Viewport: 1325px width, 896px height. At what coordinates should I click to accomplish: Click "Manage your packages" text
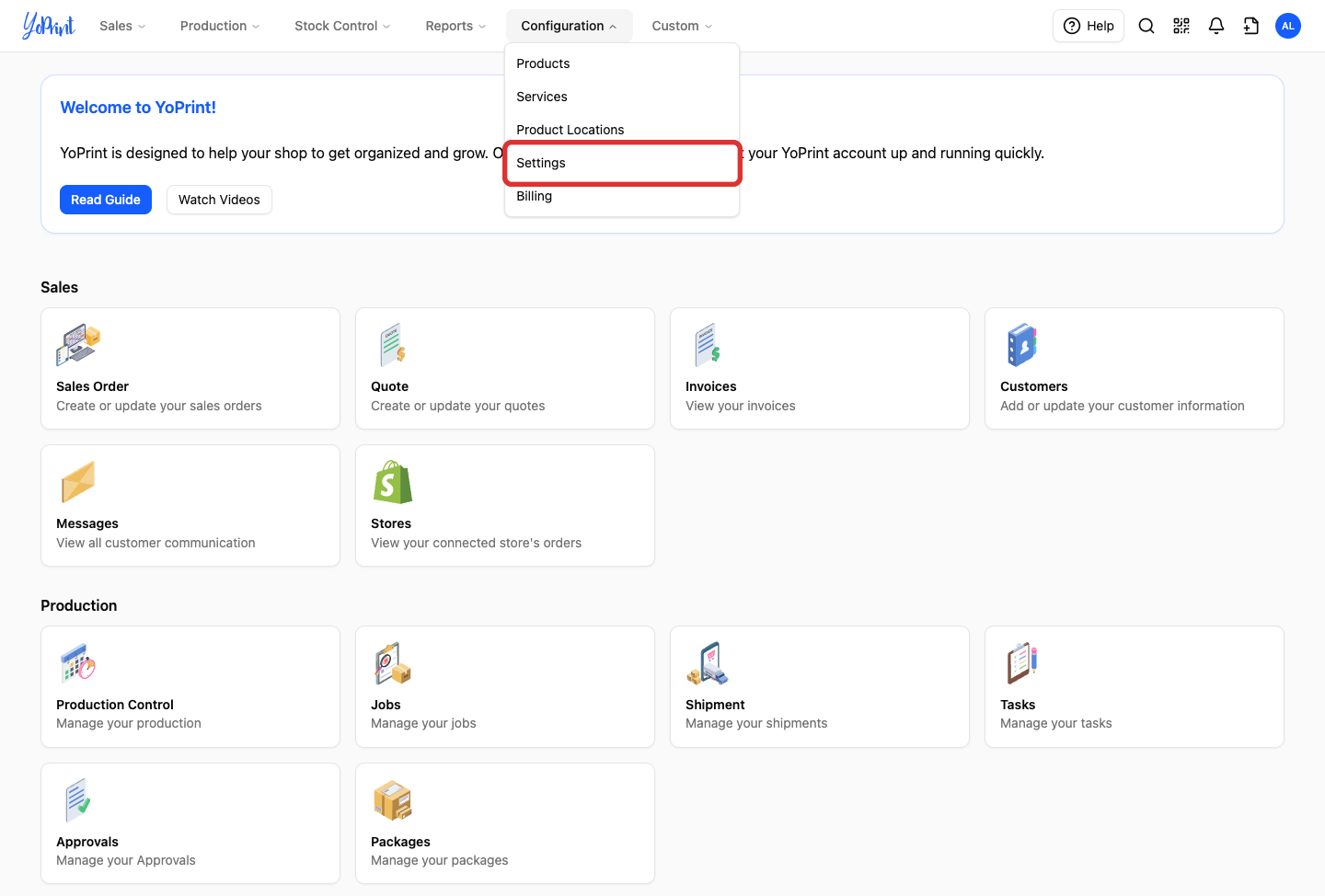click(x=440, y=860)
